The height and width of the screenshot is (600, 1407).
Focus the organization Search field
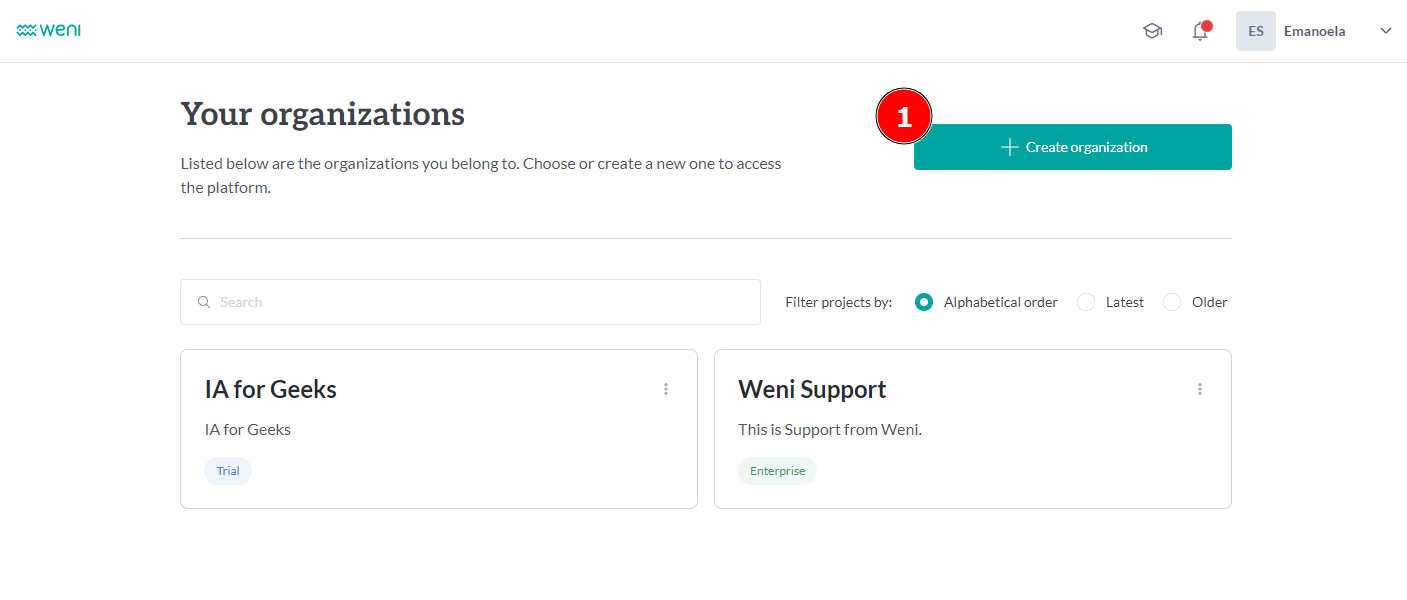tap(480, 302)
